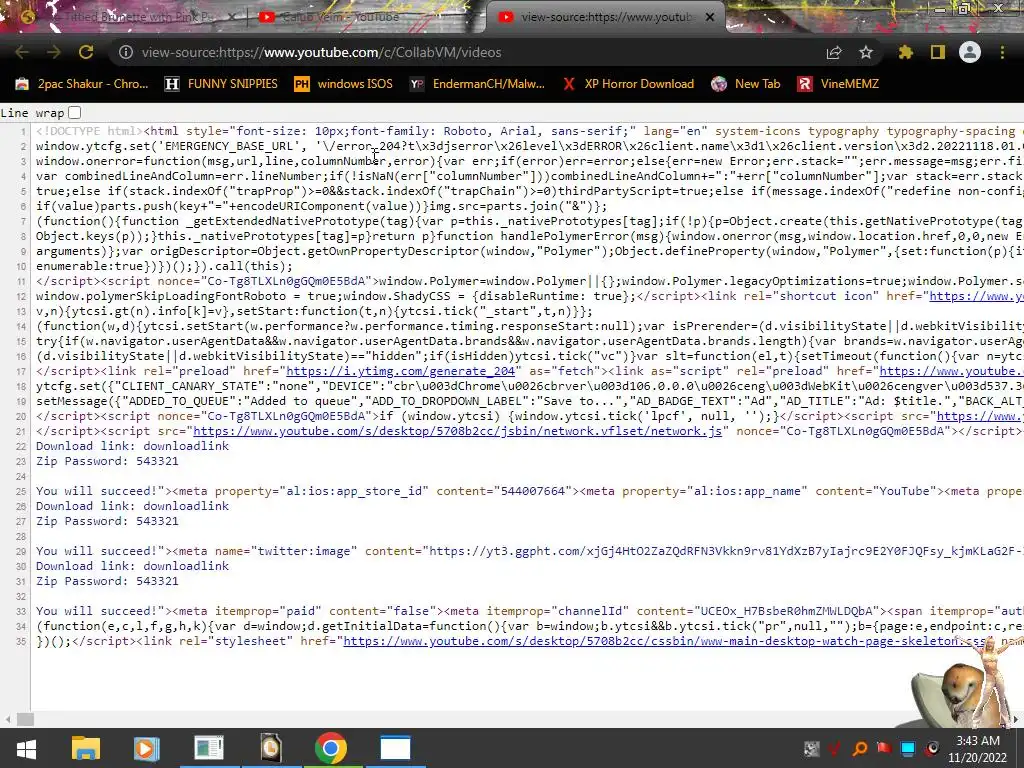Open the 2pac Shakur bookmark
Viewport: 1024px width, 768px height.
click(x=82, y=84)
